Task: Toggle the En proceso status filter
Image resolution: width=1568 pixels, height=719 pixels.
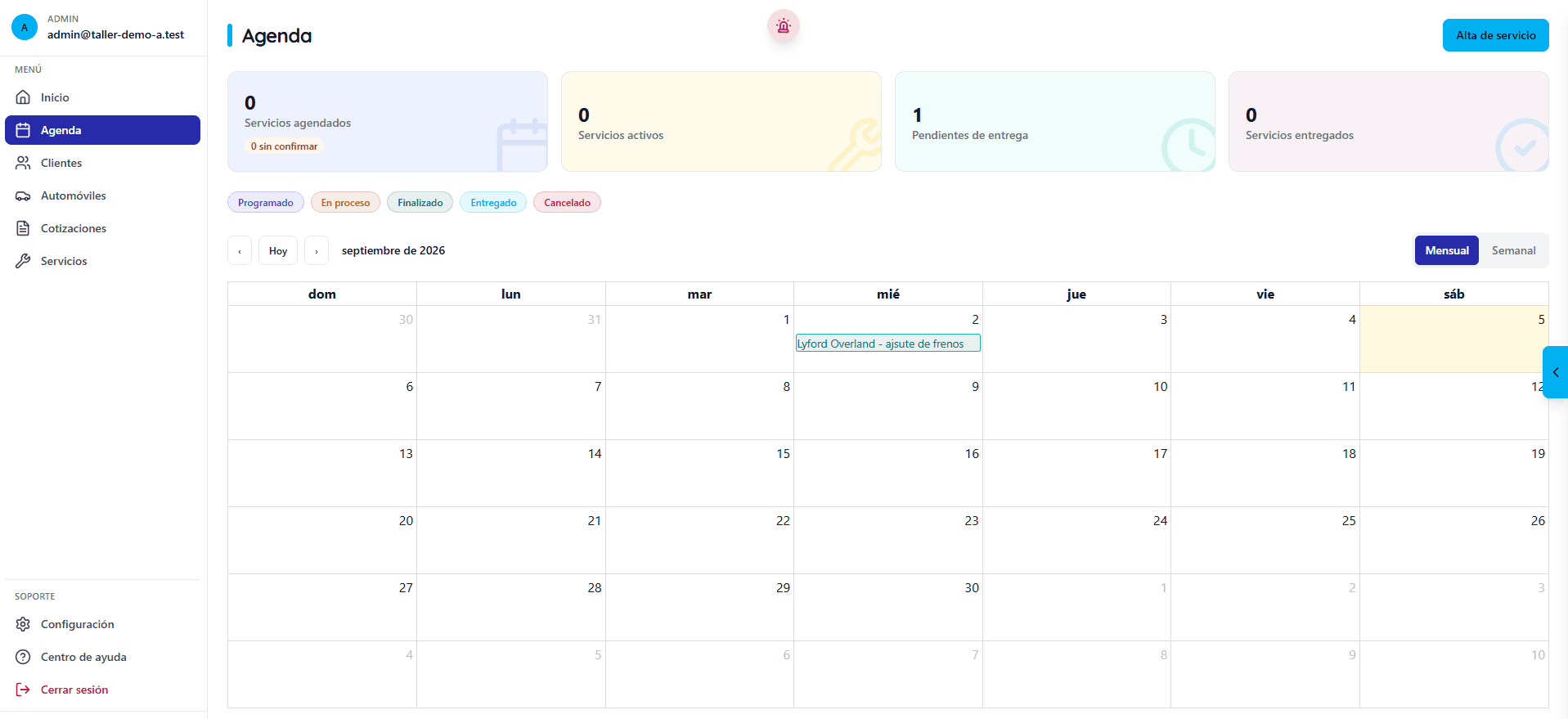Action: tap(345, 203)
